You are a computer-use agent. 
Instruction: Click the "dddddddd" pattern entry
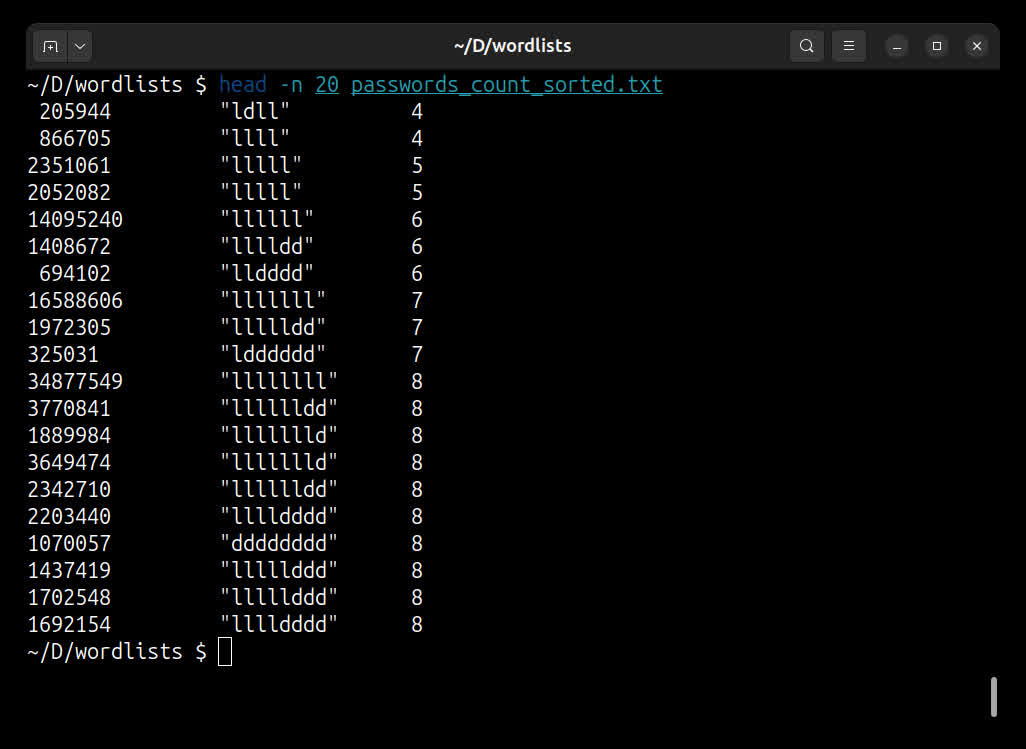[279, 544]
